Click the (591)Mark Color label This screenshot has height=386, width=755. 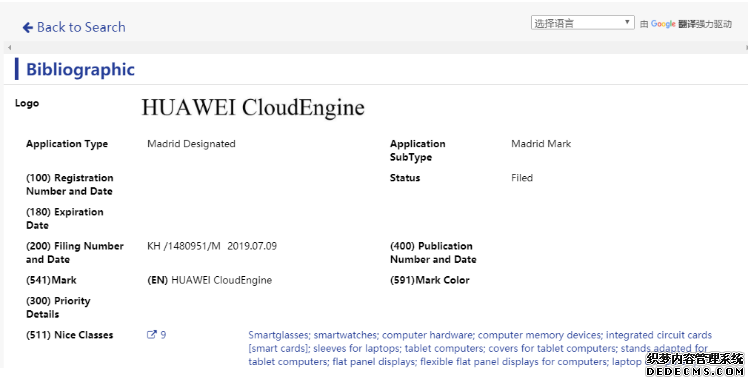430,280
